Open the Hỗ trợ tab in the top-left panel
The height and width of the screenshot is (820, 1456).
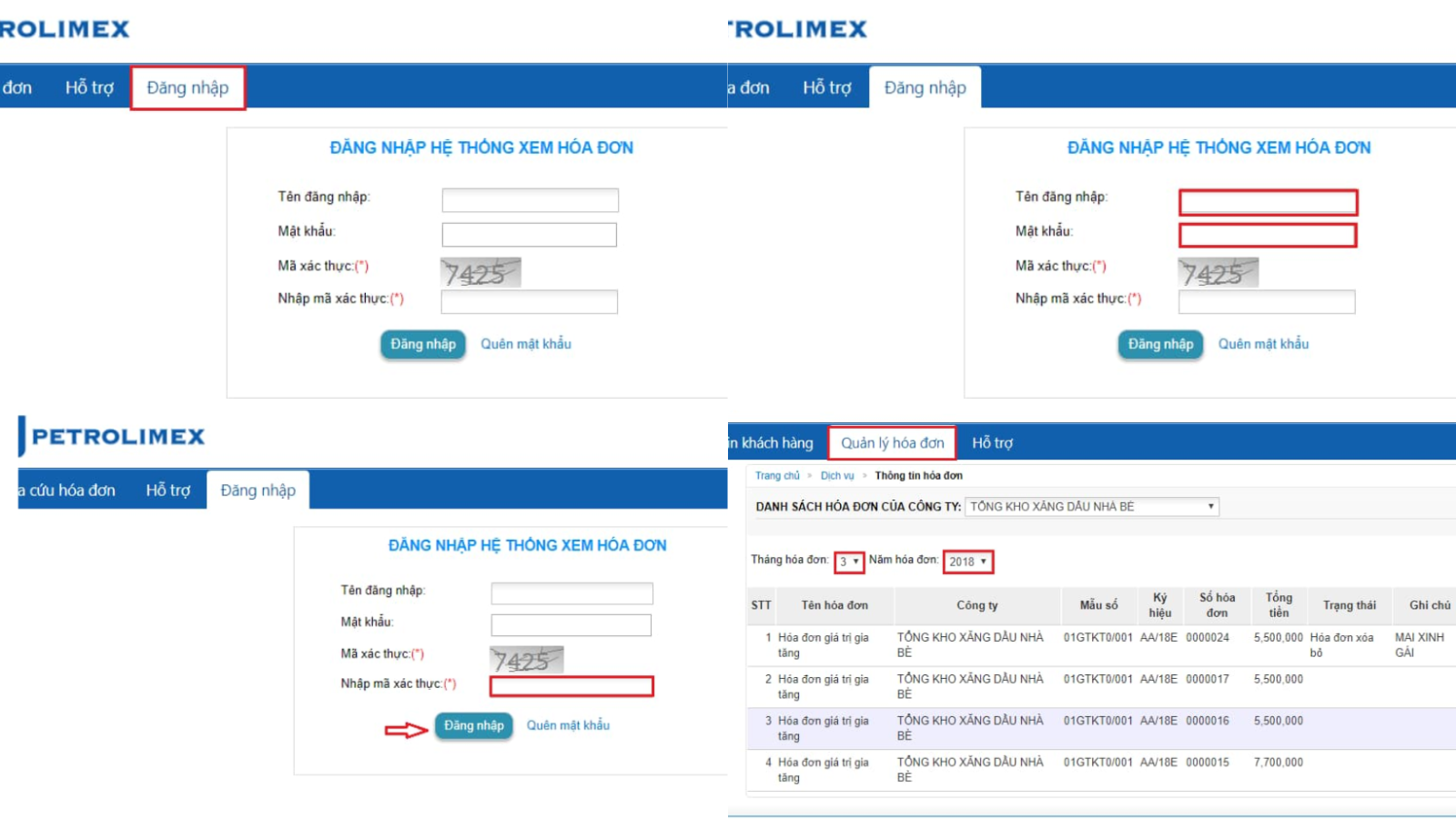click(x=89, y=88)
